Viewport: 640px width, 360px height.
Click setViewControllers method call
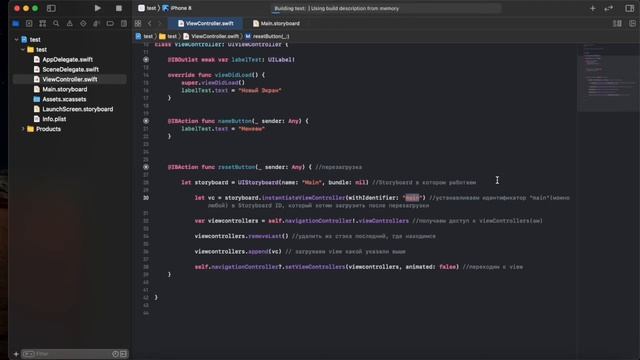click(x=315, y=267)
